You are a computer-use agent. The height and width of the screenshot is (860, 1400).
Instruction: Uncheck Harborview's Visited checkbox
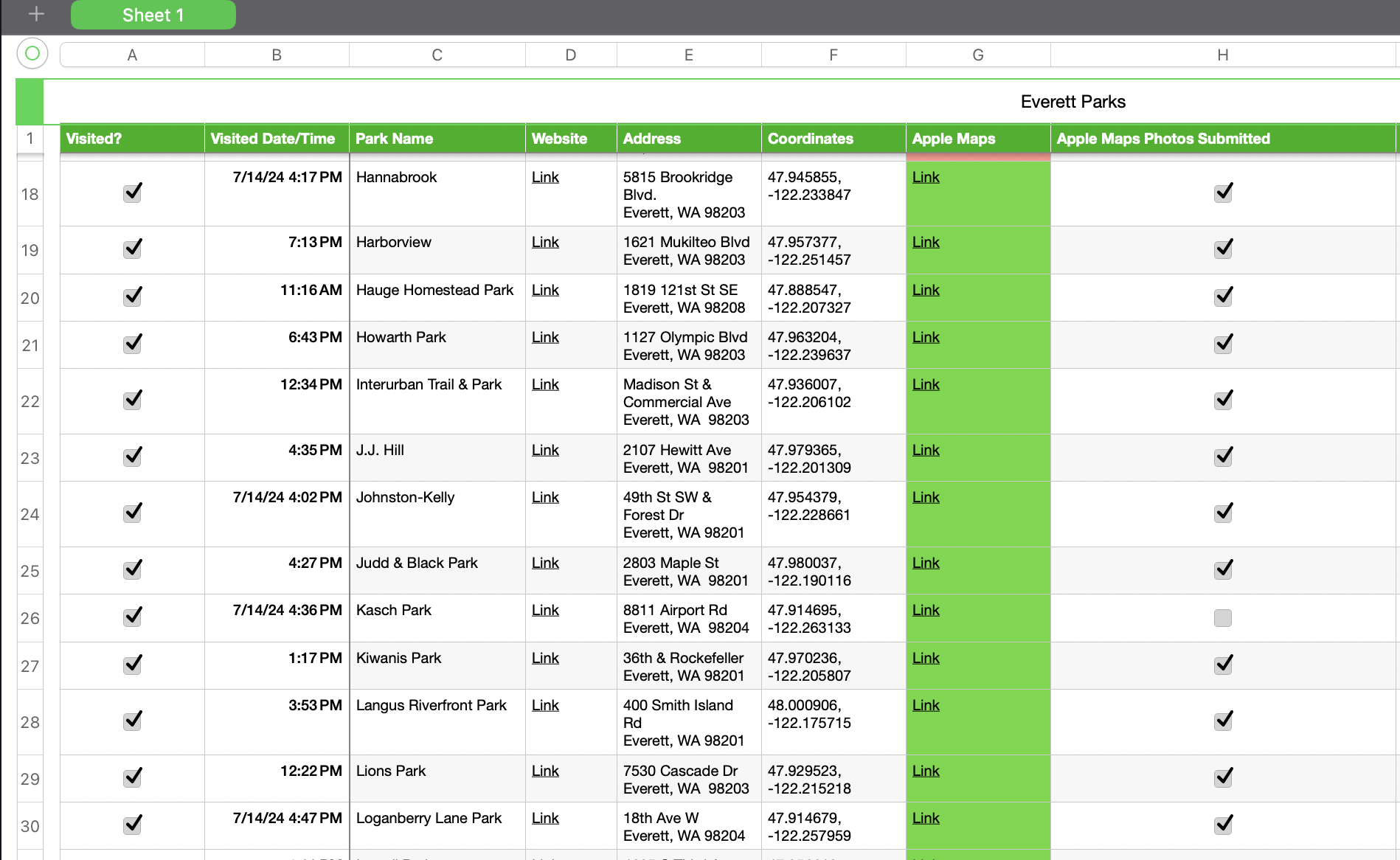(132, 249)
